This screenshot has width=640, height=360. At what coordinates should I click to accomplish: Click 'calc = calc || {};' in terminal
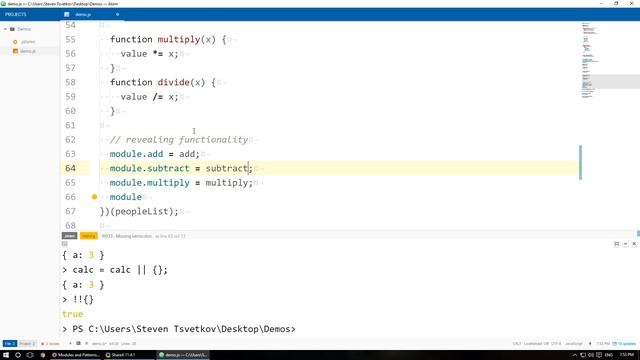(x=120, y=270)
